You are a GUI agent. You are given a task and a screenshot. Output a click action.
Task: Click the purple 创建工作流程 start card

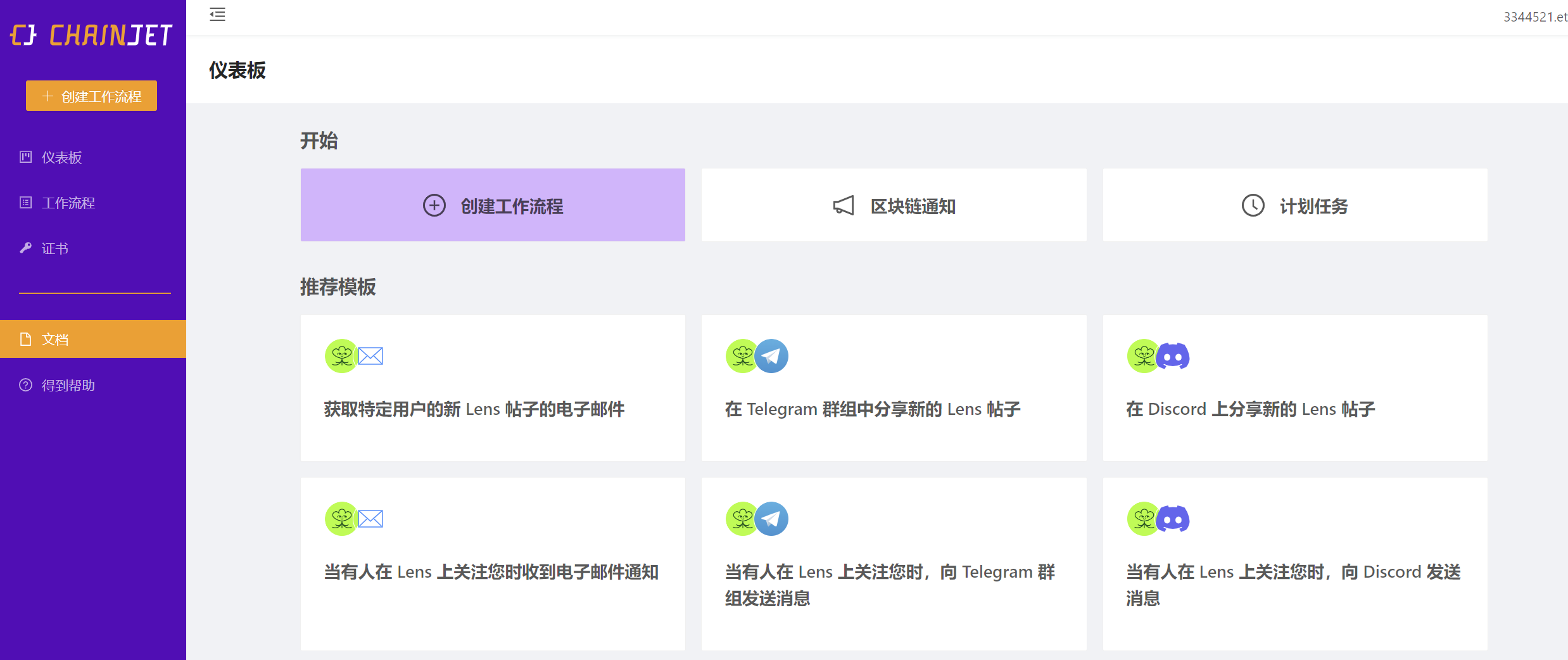(493, 205)
